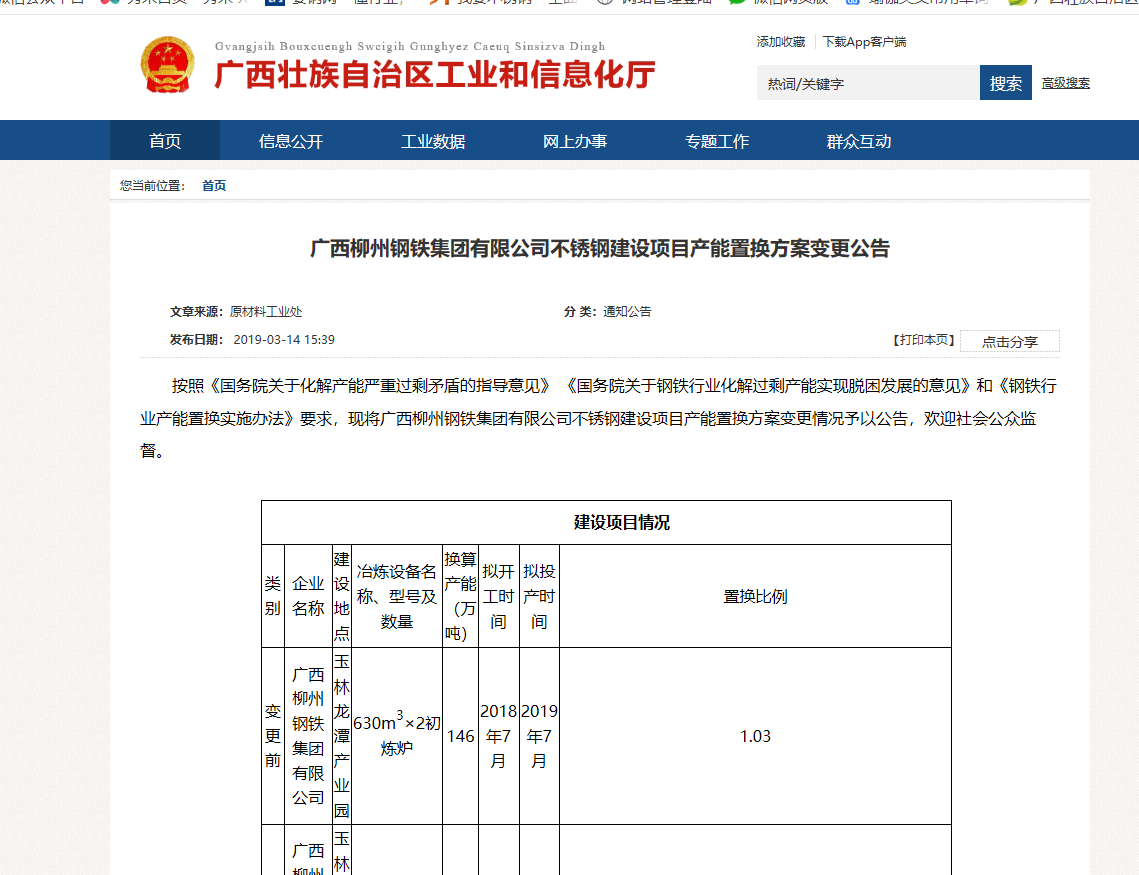The height and width of the screenshot is (875, 1139).
Task: Open 高级搜索 advanced search
Action: 1066,84
